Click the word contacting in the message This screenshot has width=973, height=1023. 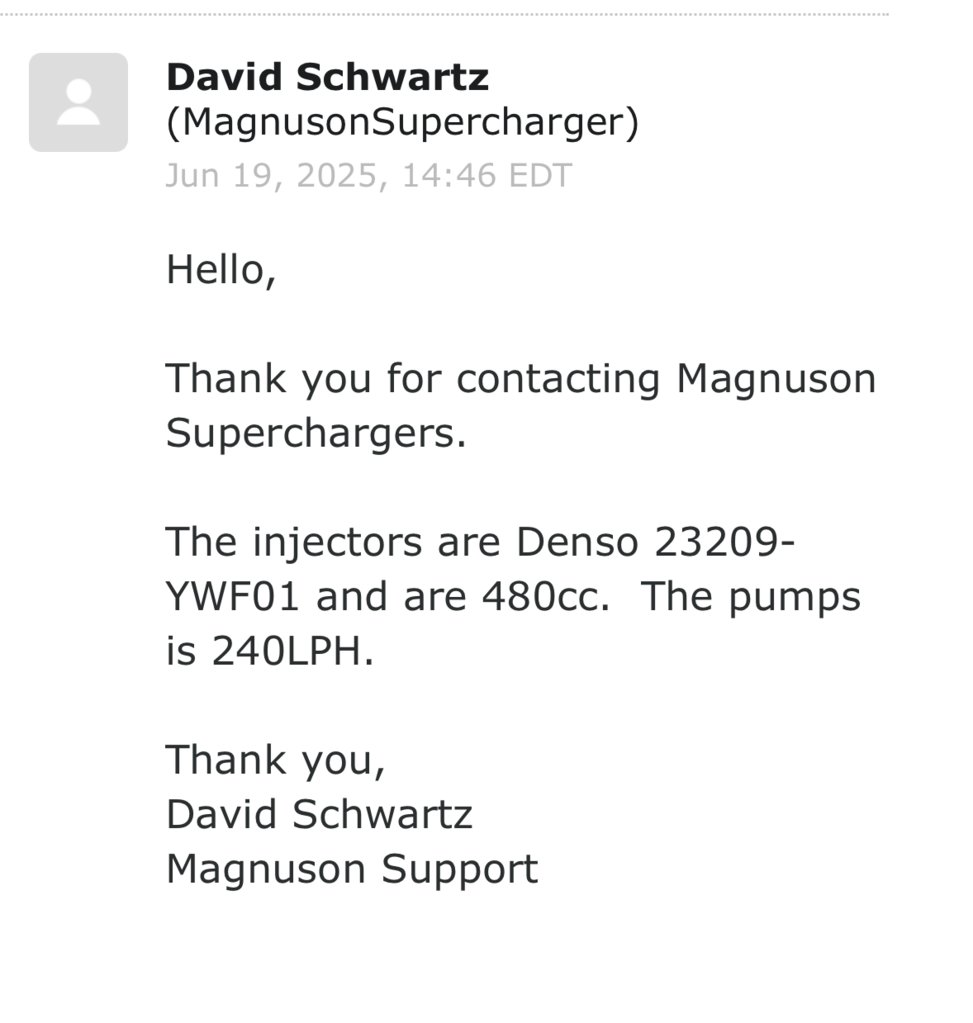point(558,379)
